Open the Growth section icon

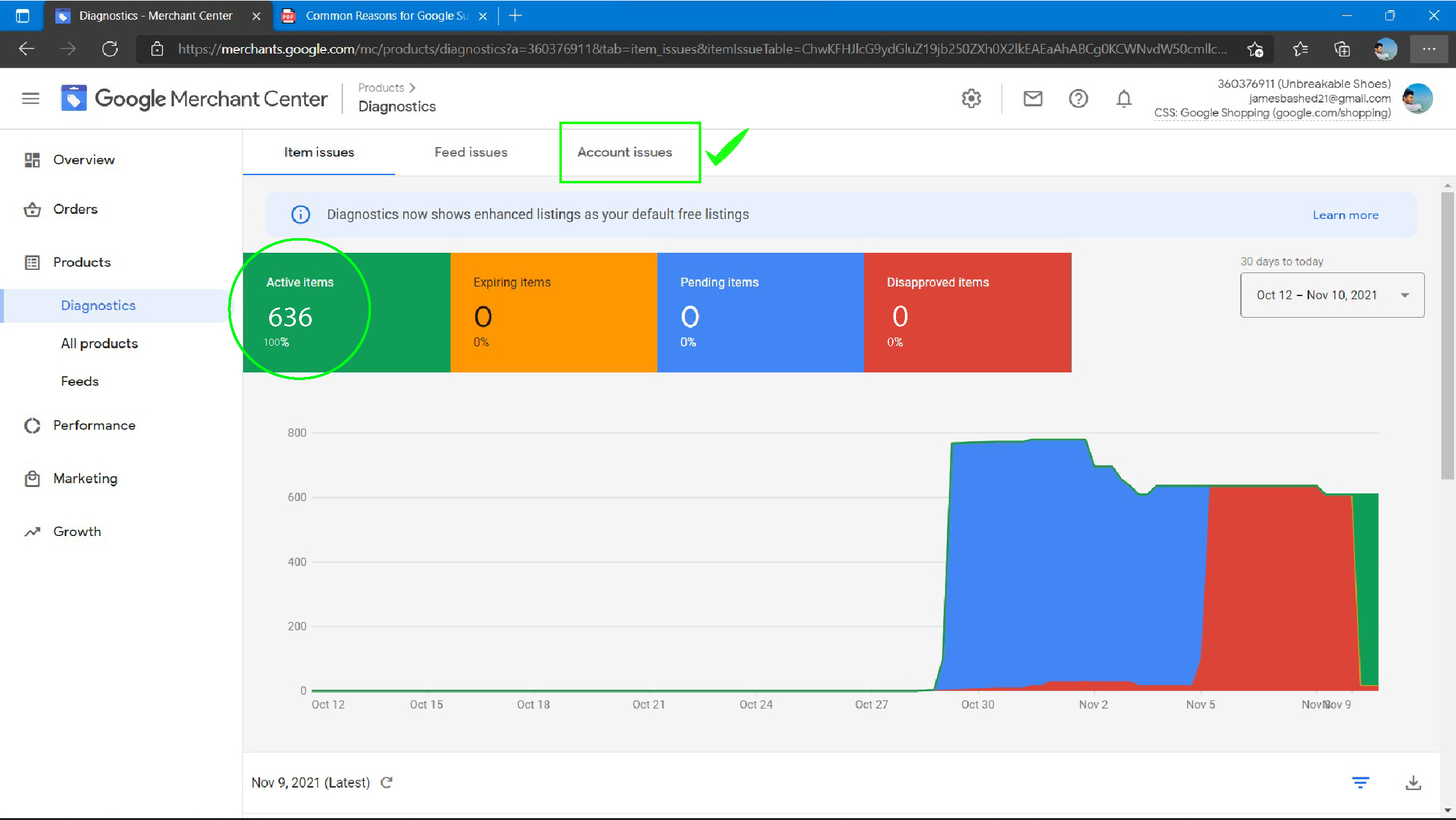tap(32, 531)
